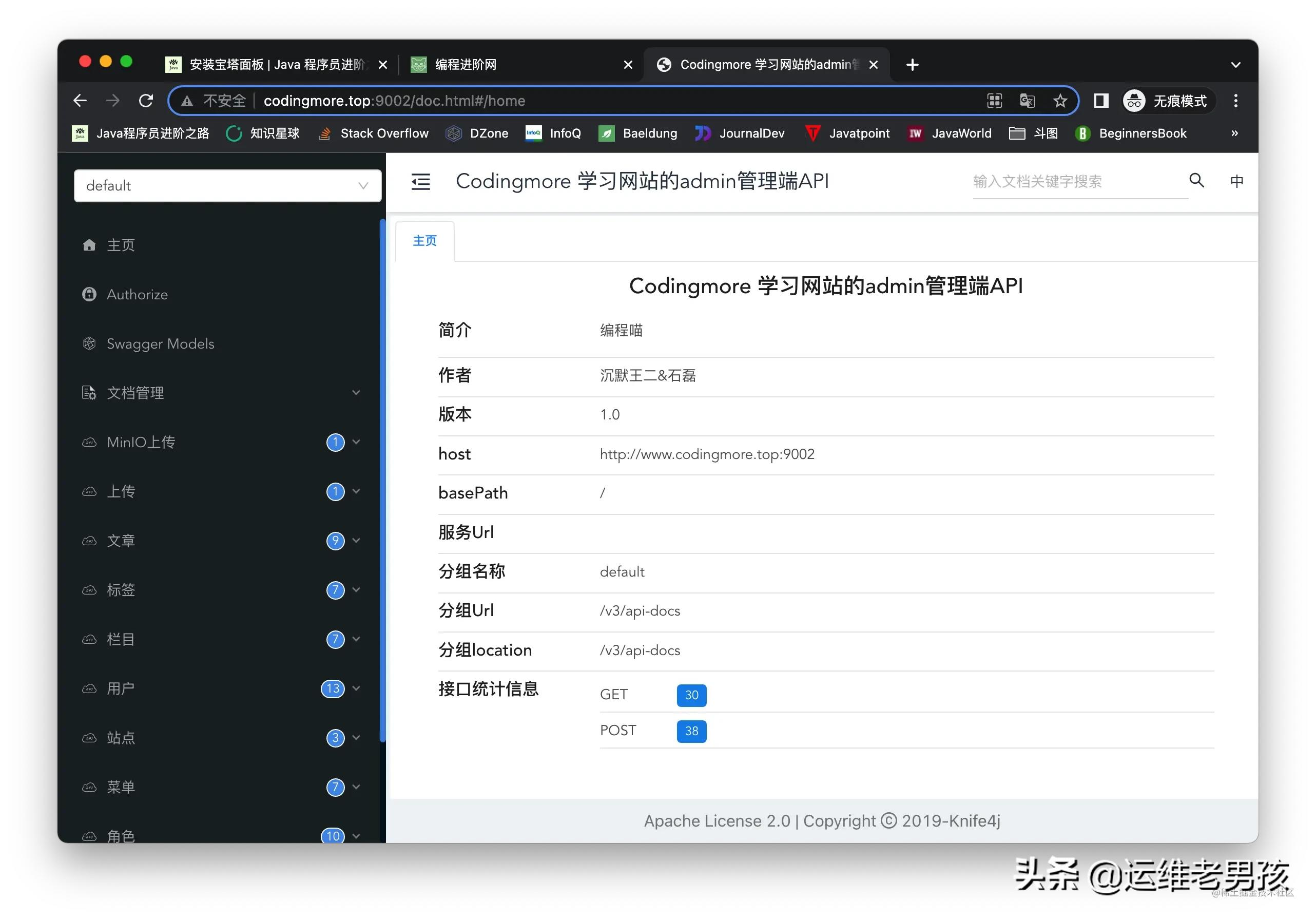The height and width of the screenshot is (919, 1316).
Task: Open Swagger Models from the sidebar
Action: pyautogui.click(x=160, y=343)
